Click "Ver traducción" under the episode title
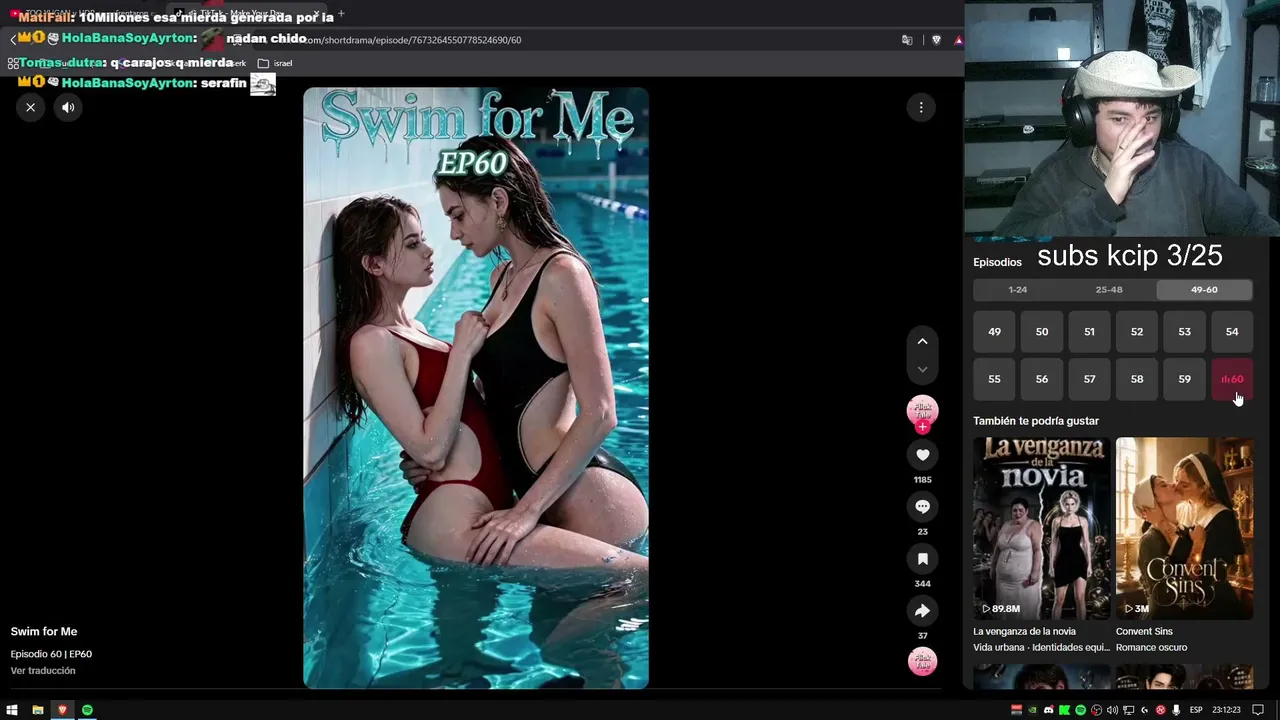1280x720 pixels. (43, 671)
